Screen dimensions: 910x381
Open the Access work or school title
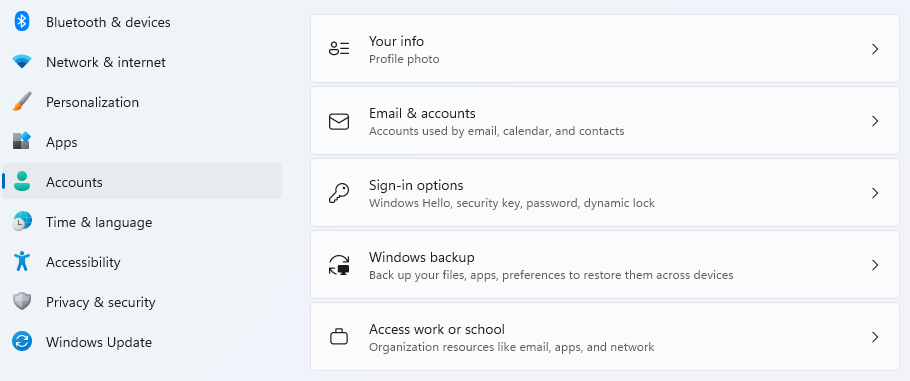[x=436, y=329]
